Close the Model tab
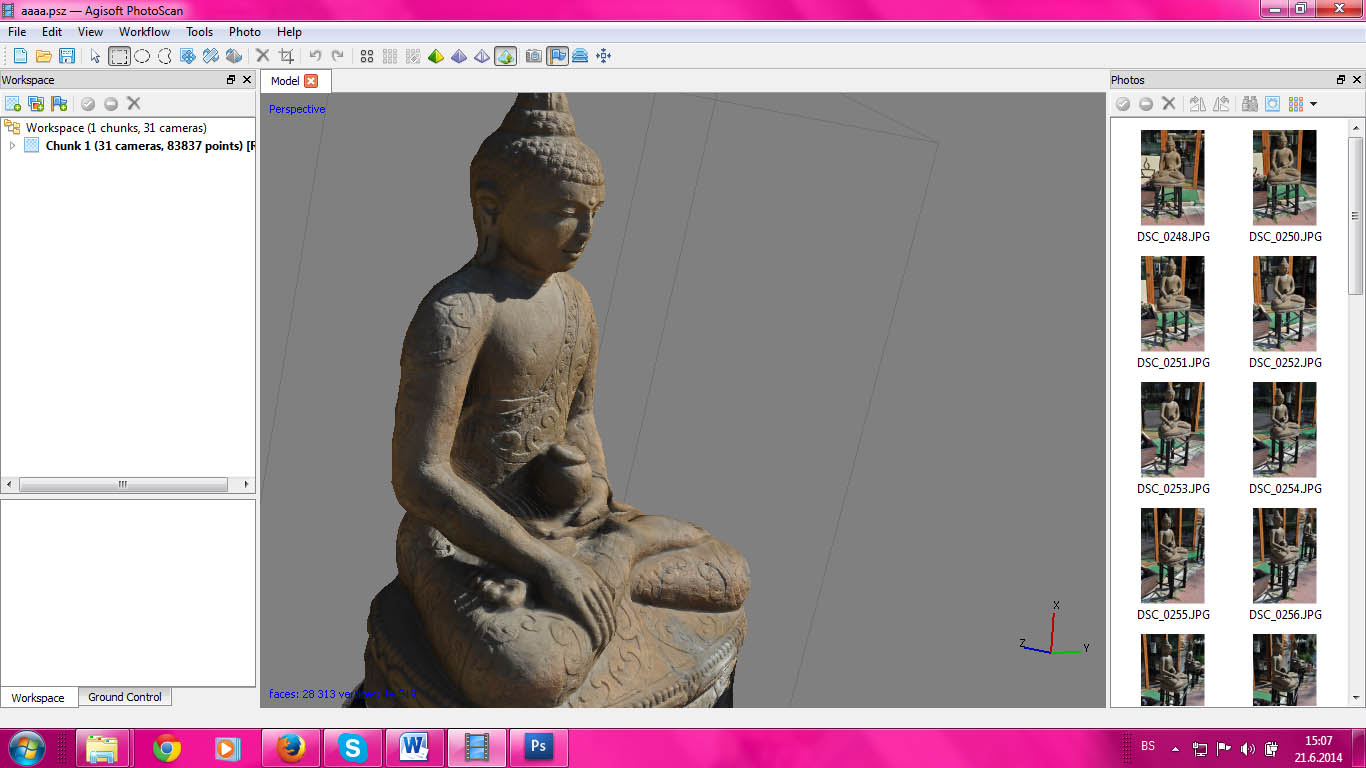Screen dimensions: 1366x768 (x=311, y=81)
